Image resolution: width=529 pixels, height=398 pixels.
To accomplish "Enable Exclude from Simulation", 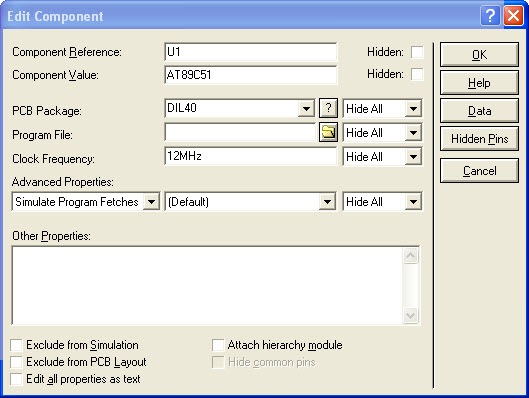I will [x=16, y=345].
